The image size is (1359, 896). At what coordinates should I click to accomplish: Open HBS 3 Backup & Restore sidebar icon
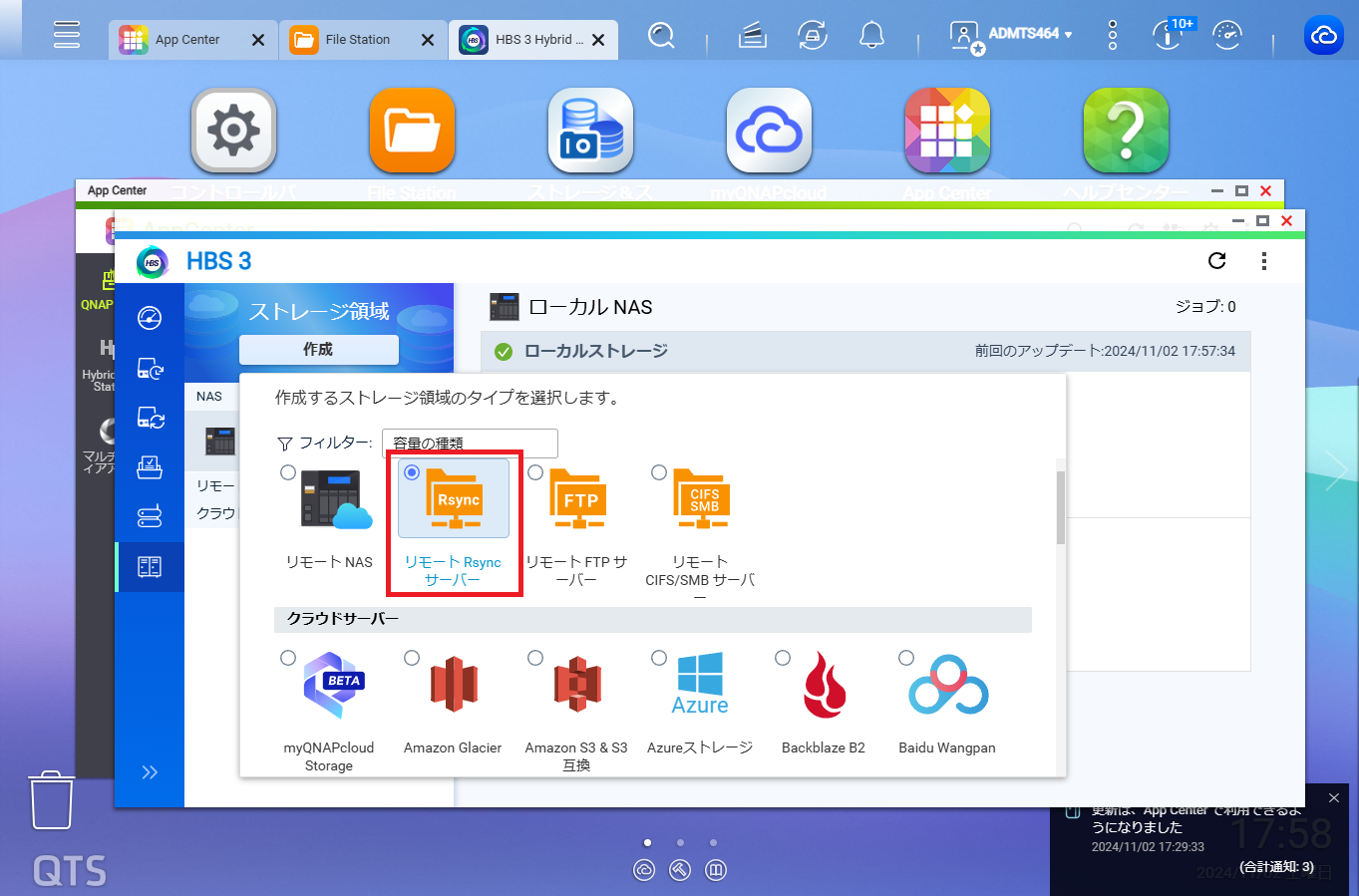pyautogui.click(x=150, y=368)
